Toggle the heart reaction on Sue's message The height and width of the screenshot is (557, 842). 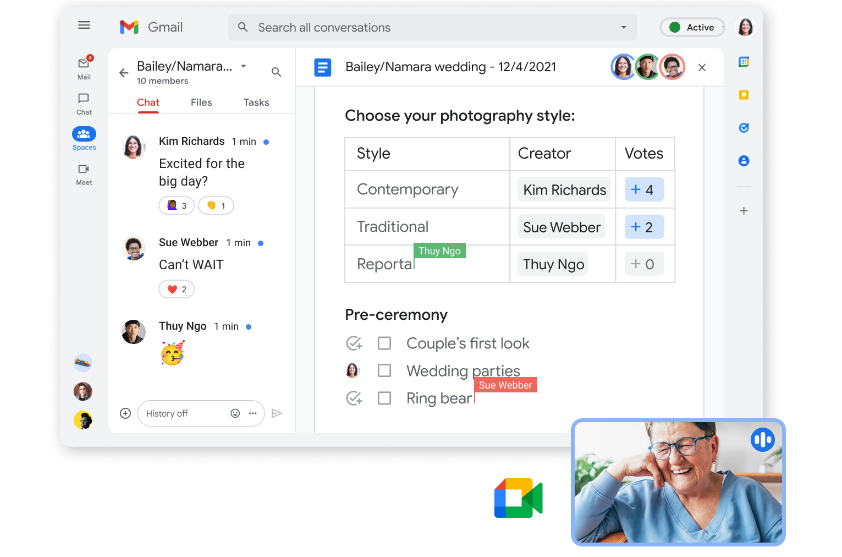[176, 290]
